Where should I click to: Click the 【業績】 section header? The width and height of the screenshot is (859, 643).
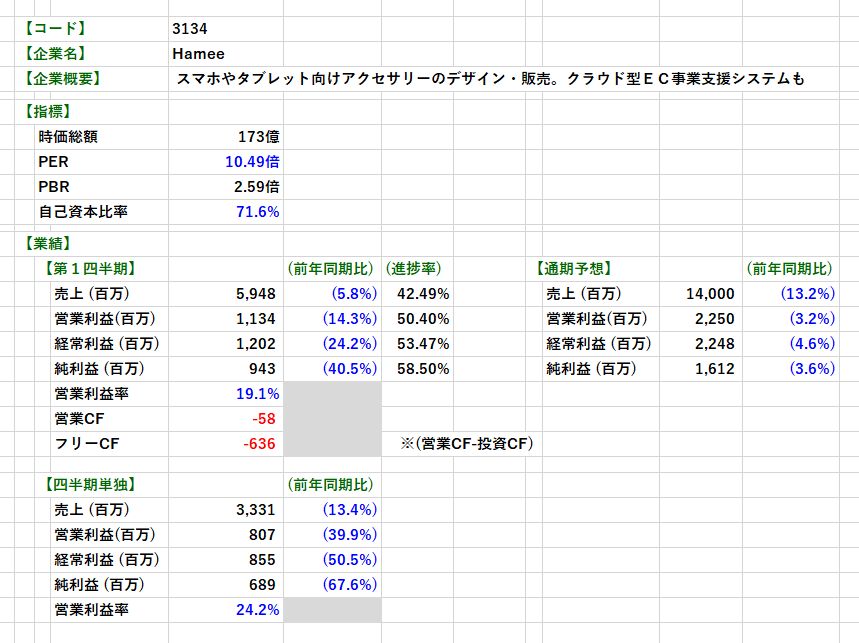[x=48, y=244]
